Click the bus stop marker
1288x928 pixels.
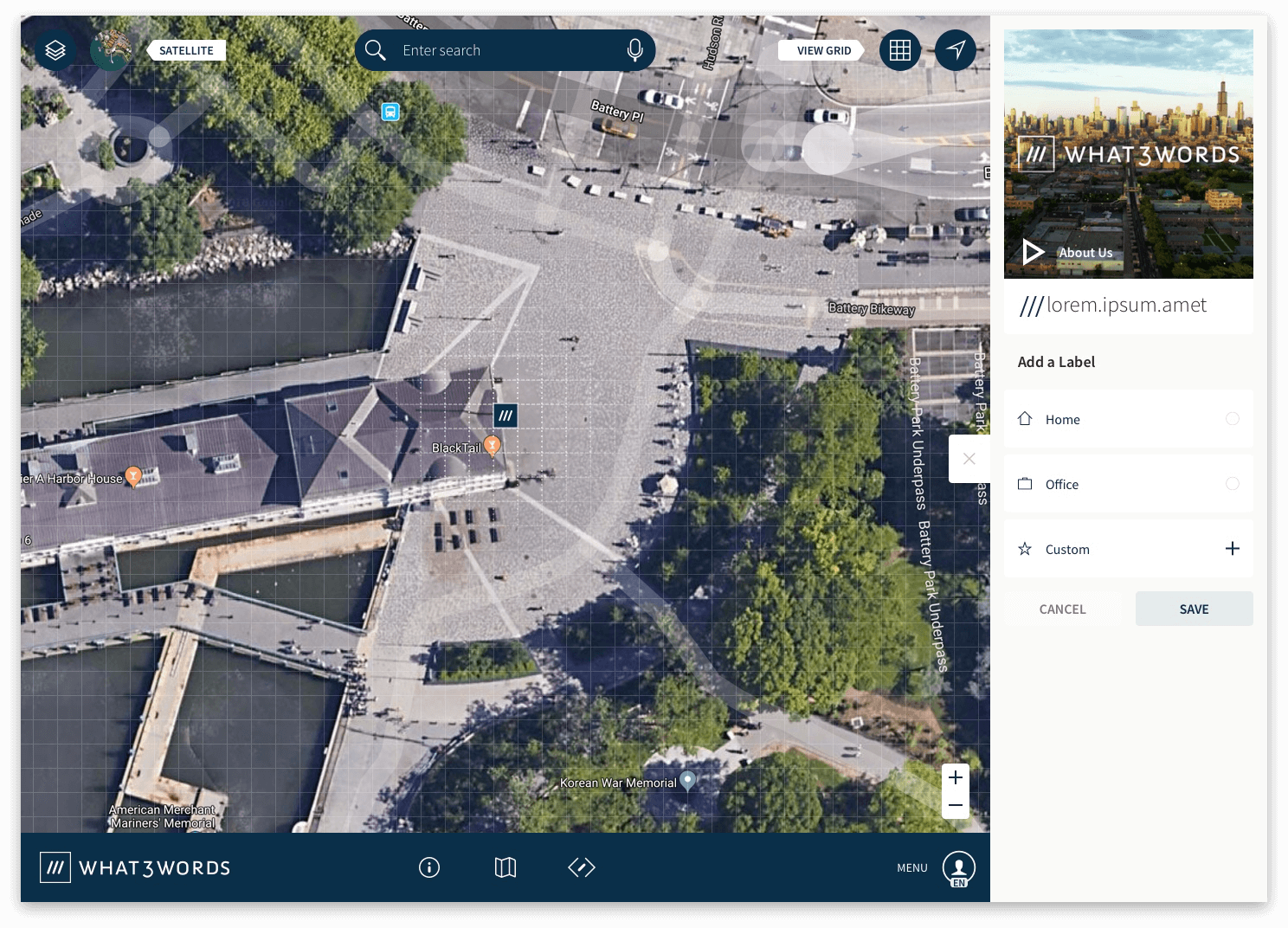pos(390,112)
